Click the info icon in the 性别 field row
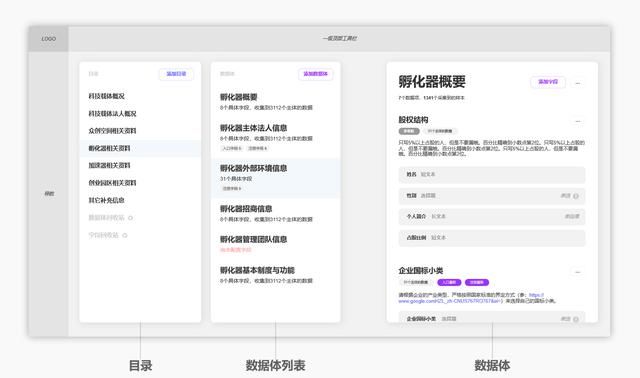Screen dimensions: 640x378 tap(576, 196)
